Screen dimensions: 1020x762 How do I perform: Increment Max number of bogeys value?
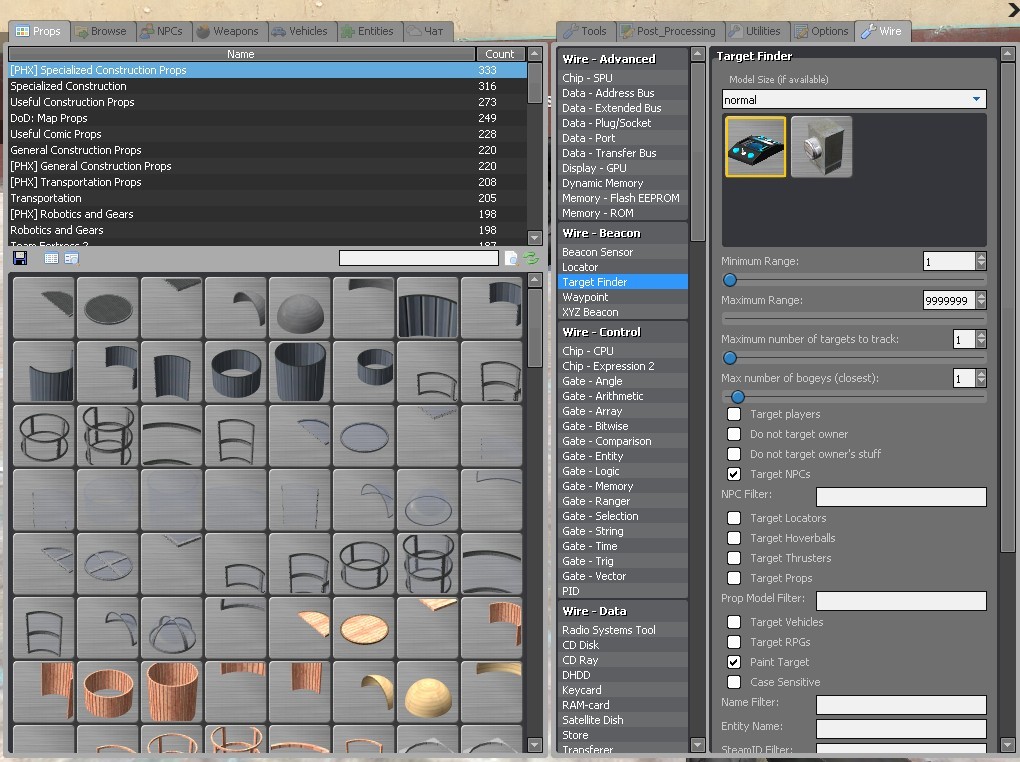[x=980, y=374]
